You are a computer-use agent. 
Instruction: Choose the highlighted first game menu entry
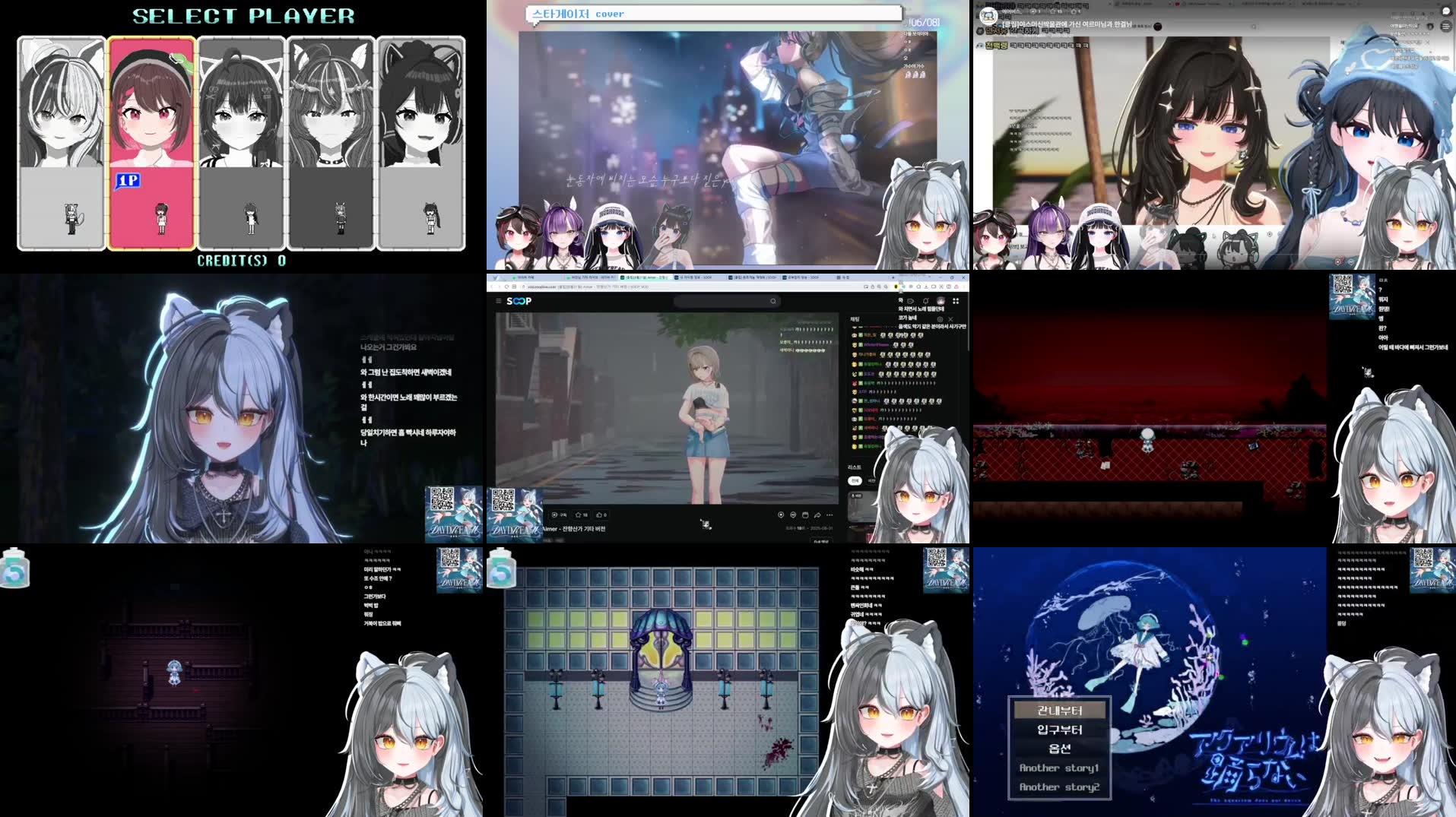[x=1060, y=711]
